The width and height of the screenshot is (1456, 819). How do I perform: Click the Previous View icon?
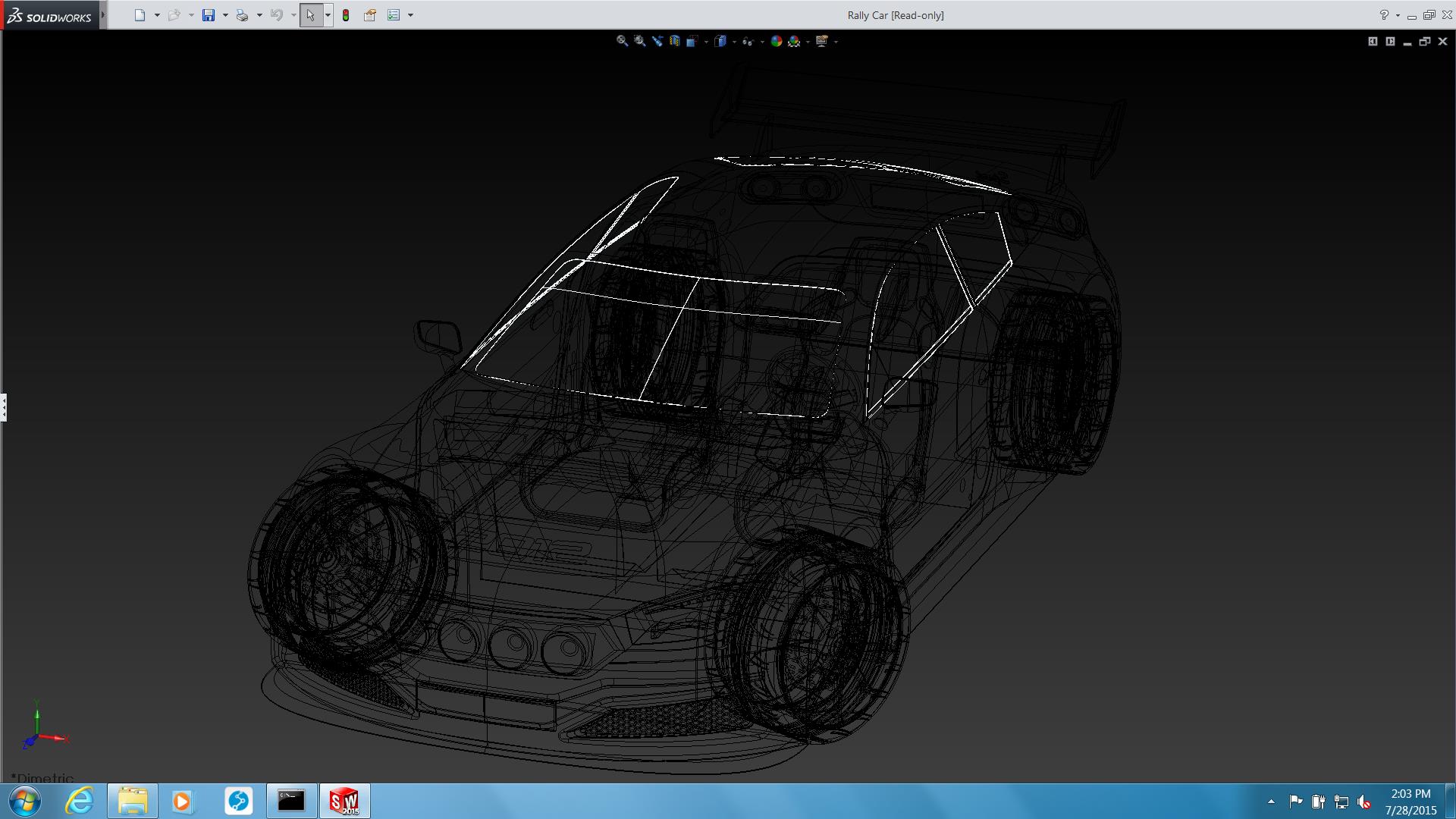[x=657, y=42]
